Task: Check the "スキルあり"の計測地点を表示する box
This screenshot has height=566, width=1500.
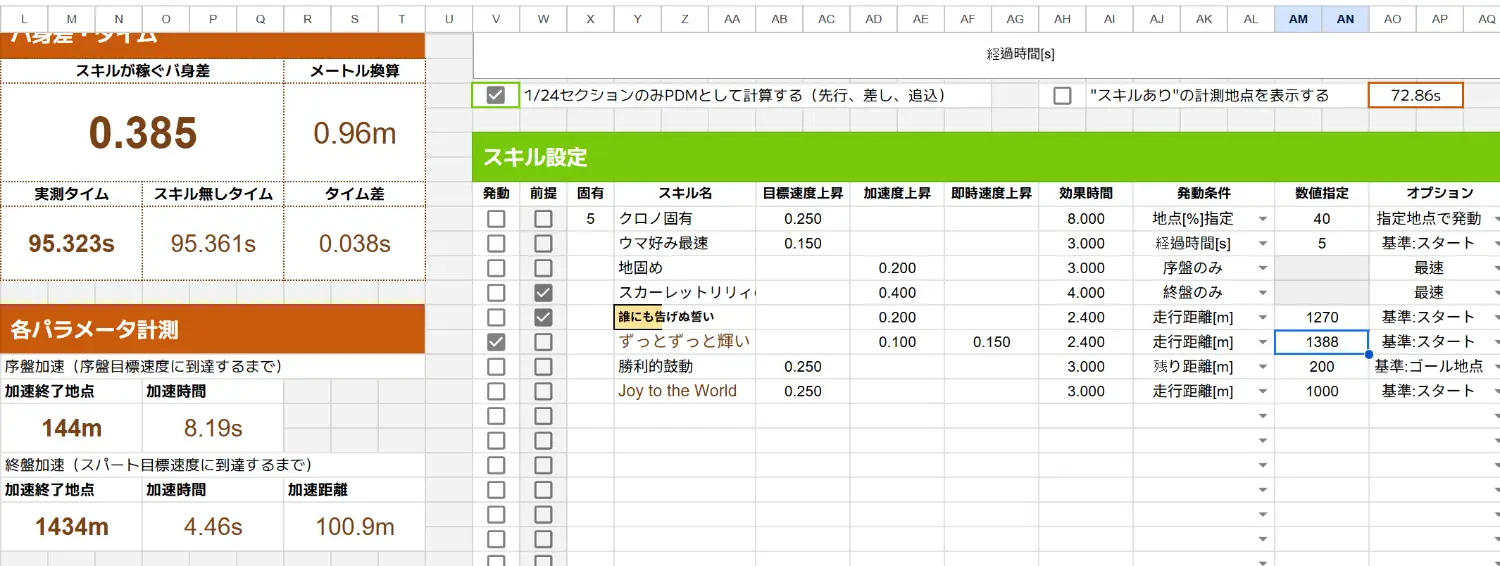Action: (1062, 96)
